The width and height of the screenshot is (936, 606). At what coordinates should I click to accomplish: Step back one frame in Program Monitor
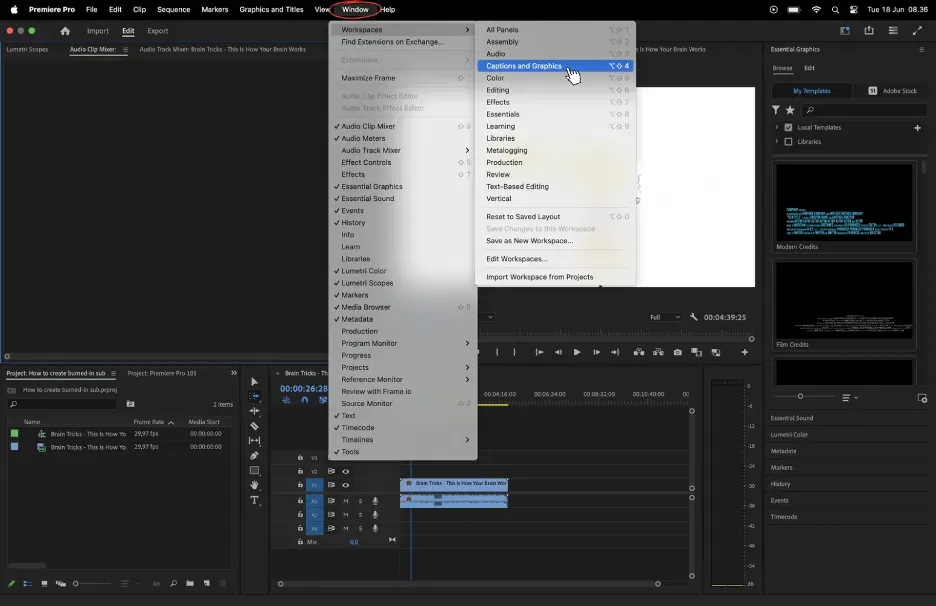point(558,352)
